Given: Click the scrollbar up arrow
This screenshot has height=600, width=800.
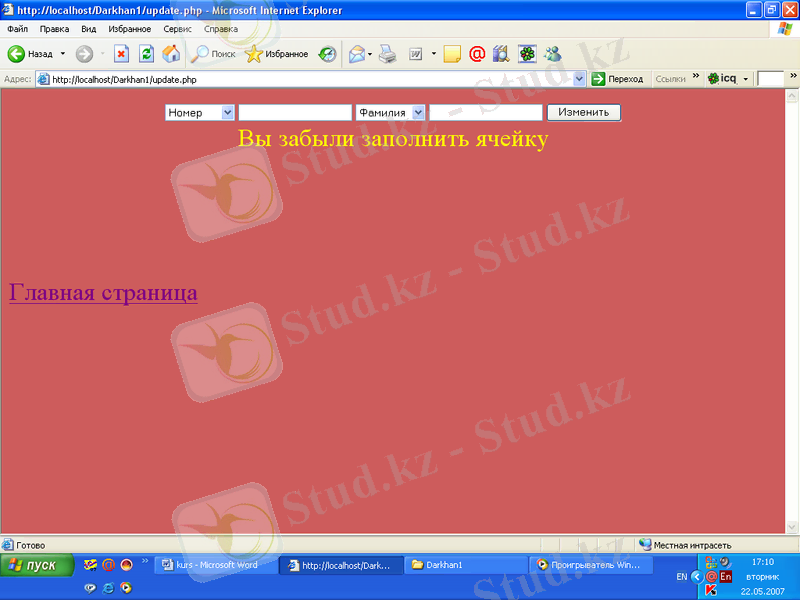Looking at the screenshot, I should click(x=792, y=95).
